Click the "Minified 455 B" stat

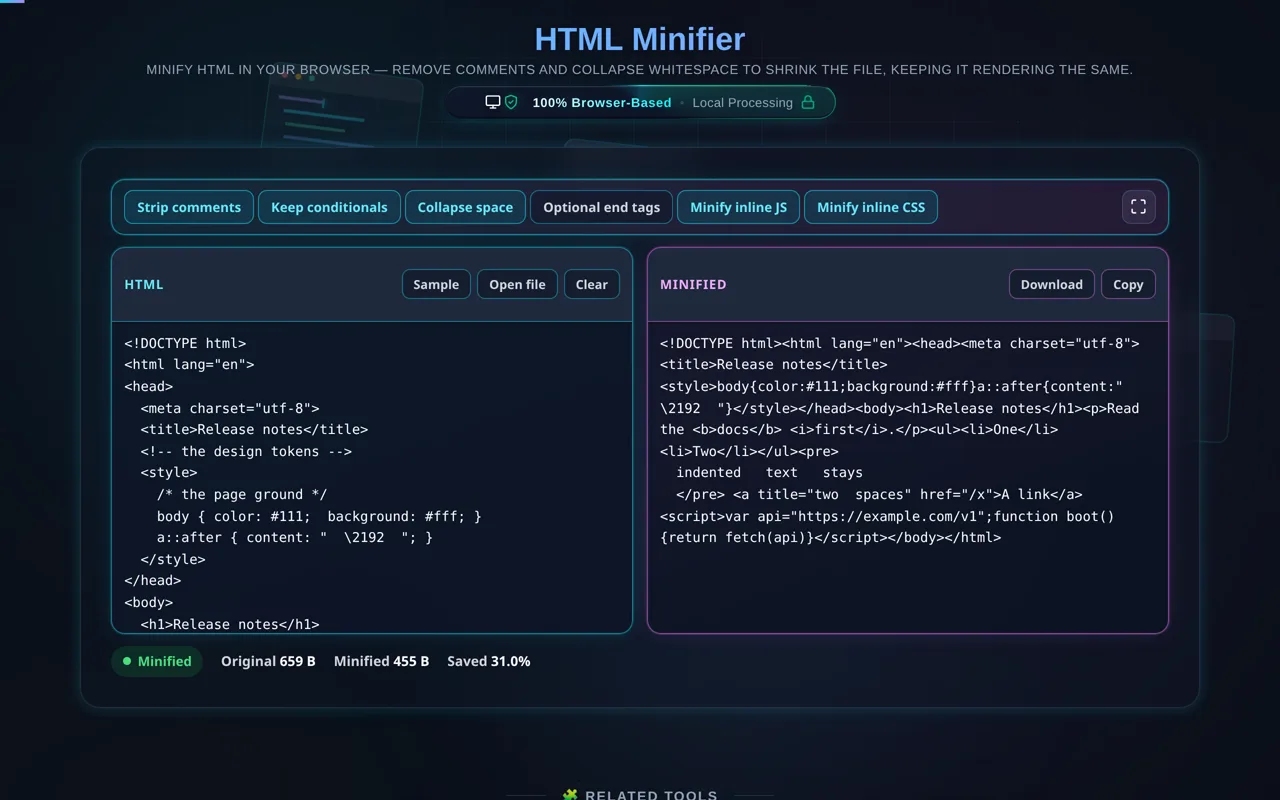click(x=381, y=661)
